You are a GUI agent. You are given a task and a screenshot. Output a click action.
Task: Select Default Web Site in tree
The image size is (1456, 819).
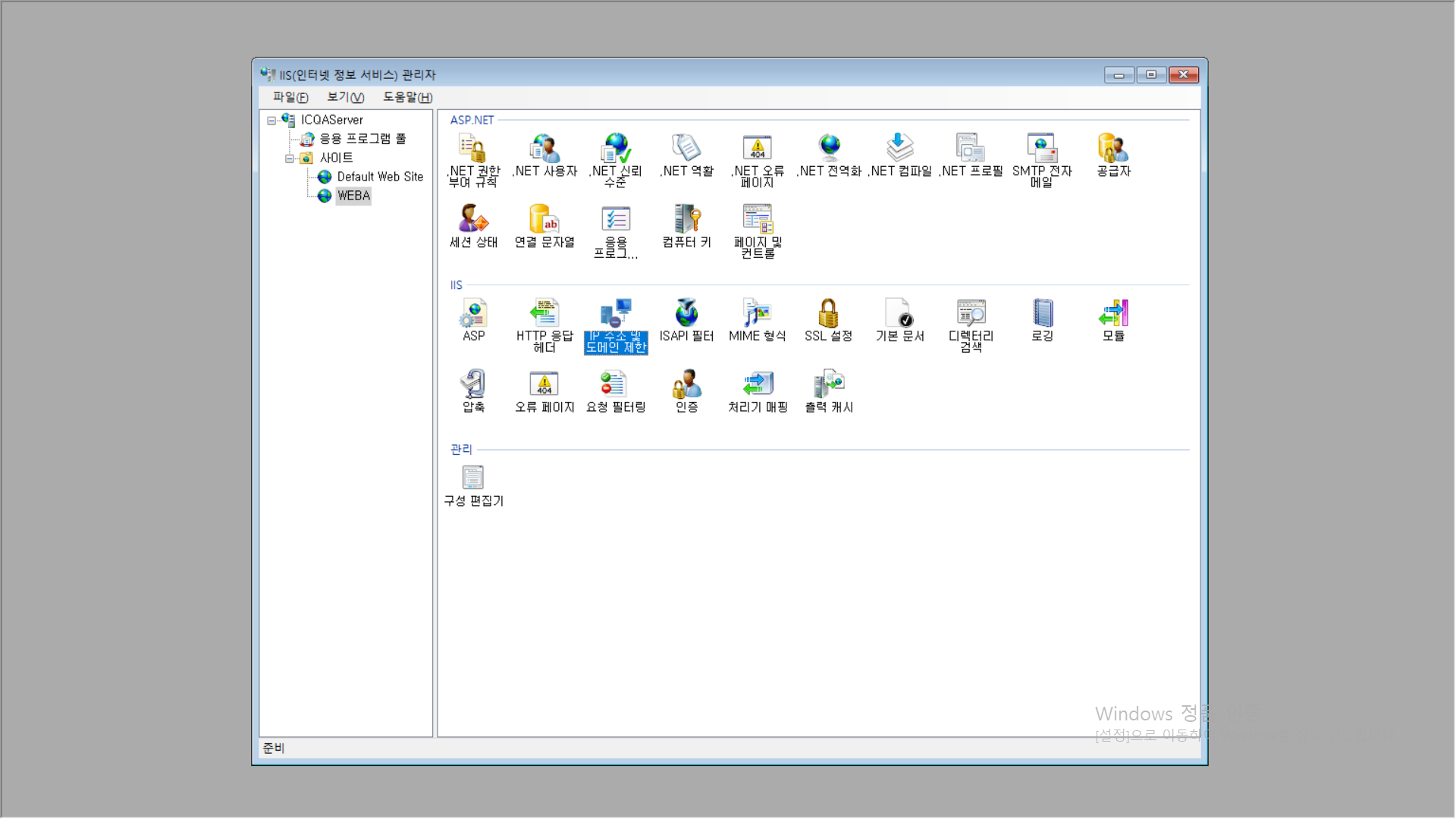[x=379, y=177]
